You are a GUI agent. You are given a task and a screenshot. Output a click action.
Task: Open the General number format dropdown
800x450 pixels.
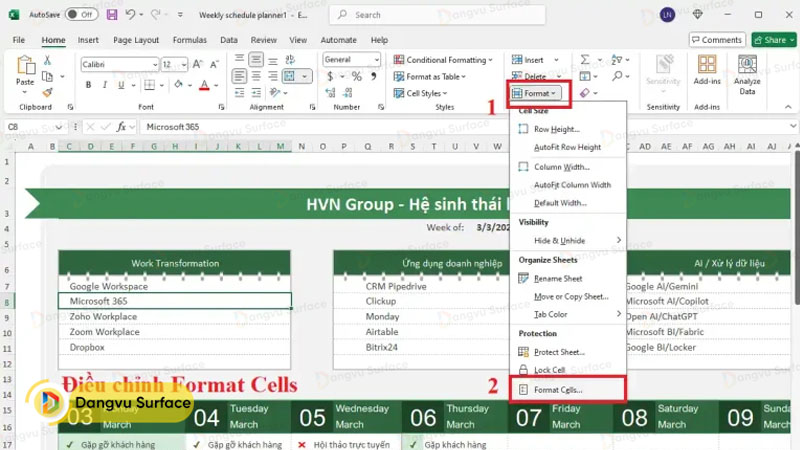click(377, 60)
